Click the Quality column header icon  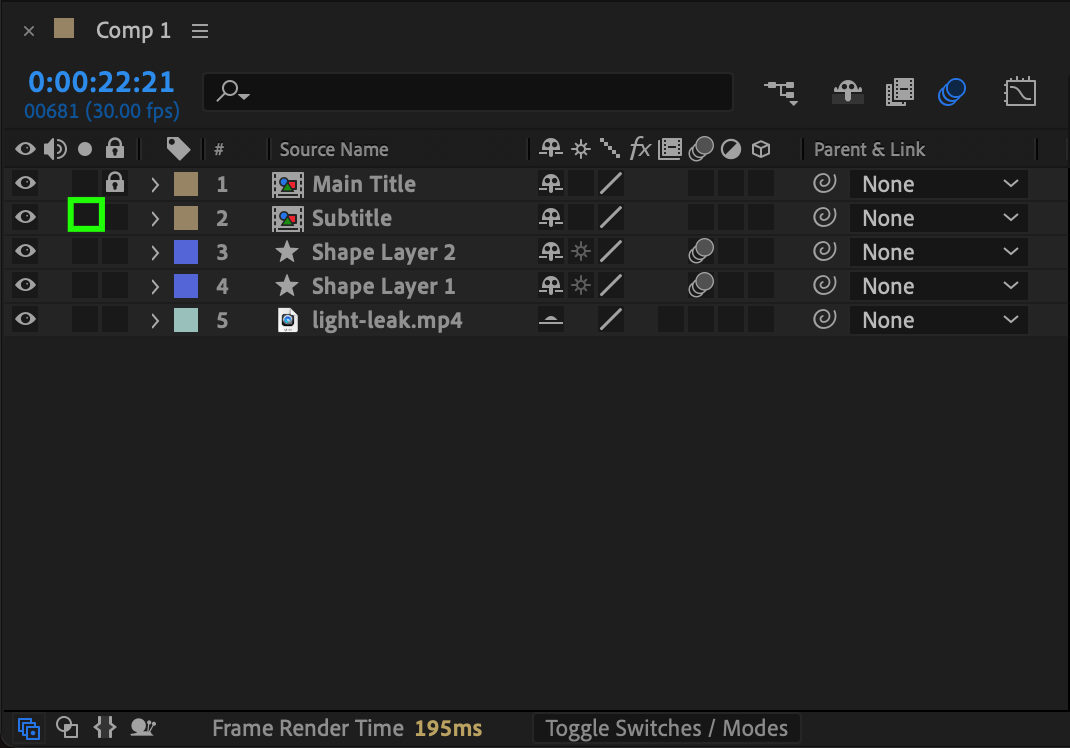point(610,148)
